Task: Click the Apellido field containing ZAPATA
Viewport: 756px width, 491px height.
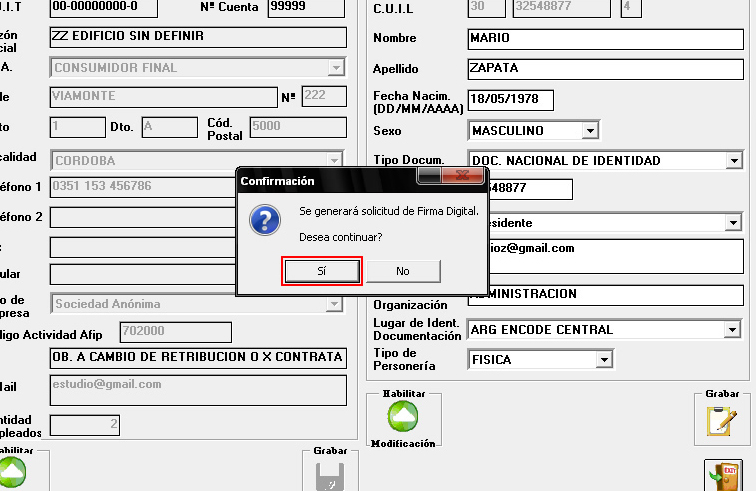Action: 605,69
